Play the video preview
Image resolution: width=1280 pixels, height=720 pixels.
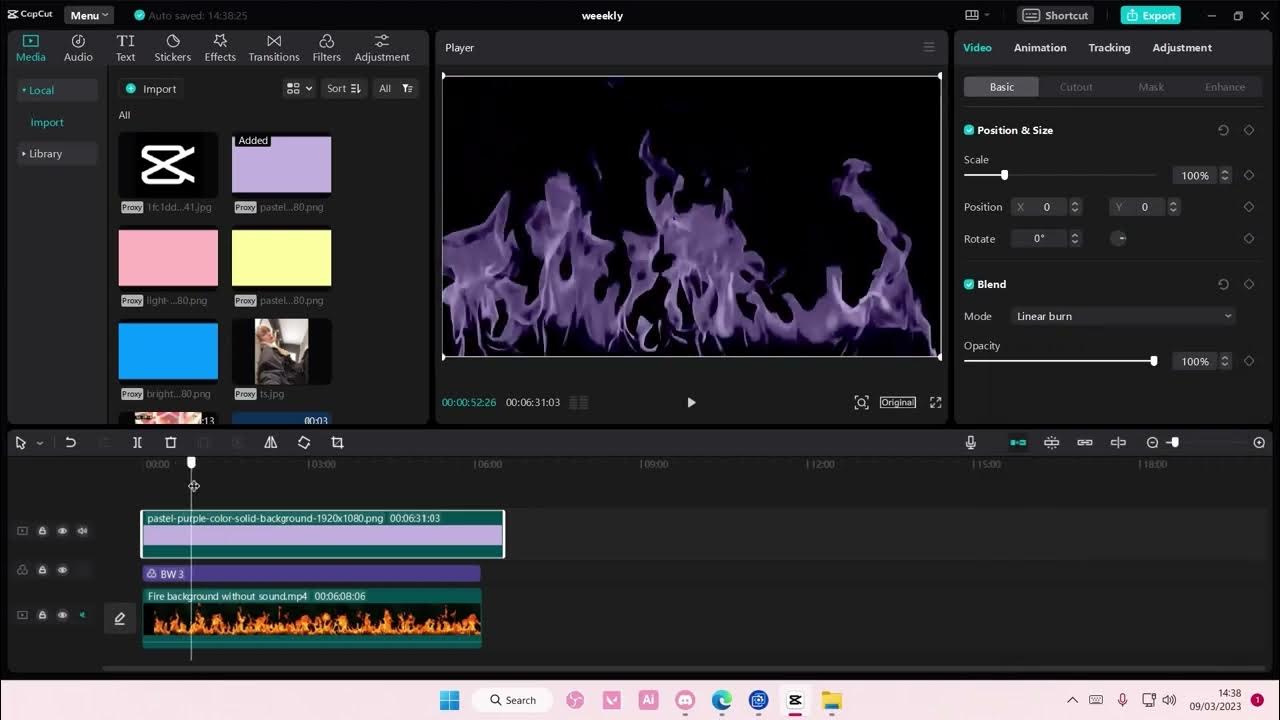(x=691, y=402)
